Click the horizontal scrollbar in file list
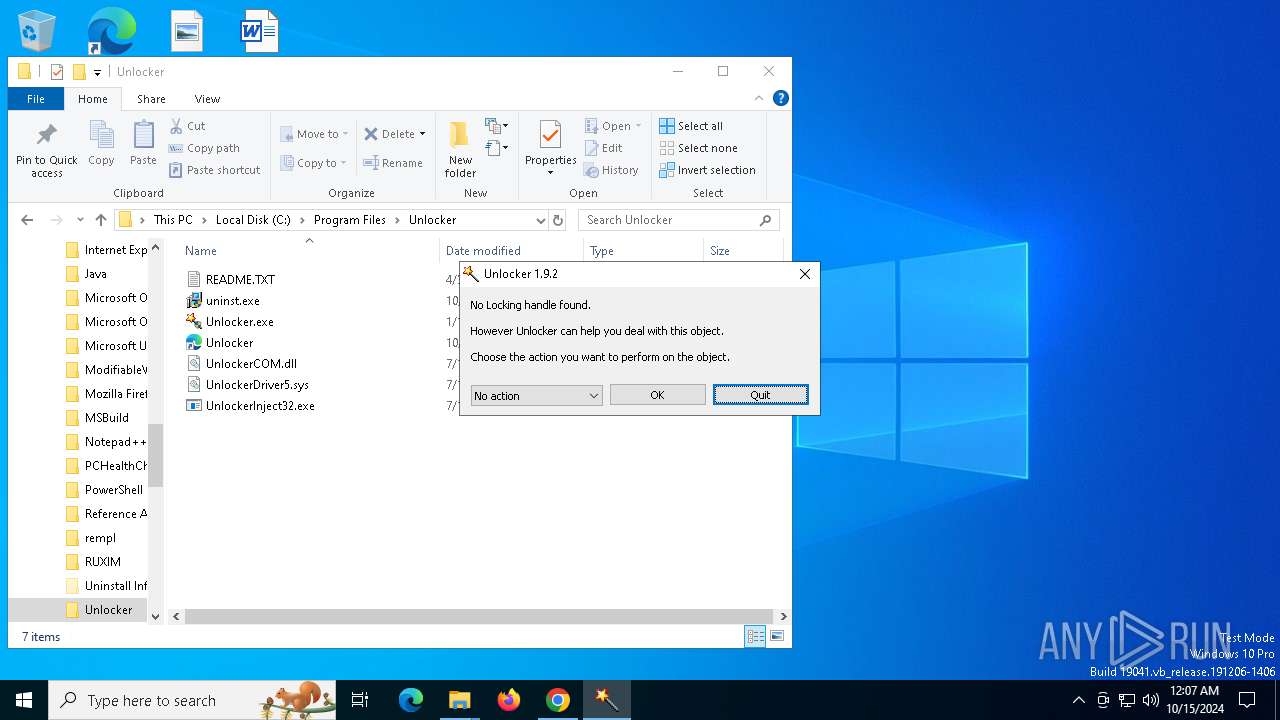Viewport: 1280px width, 720px height. [479, 617]
